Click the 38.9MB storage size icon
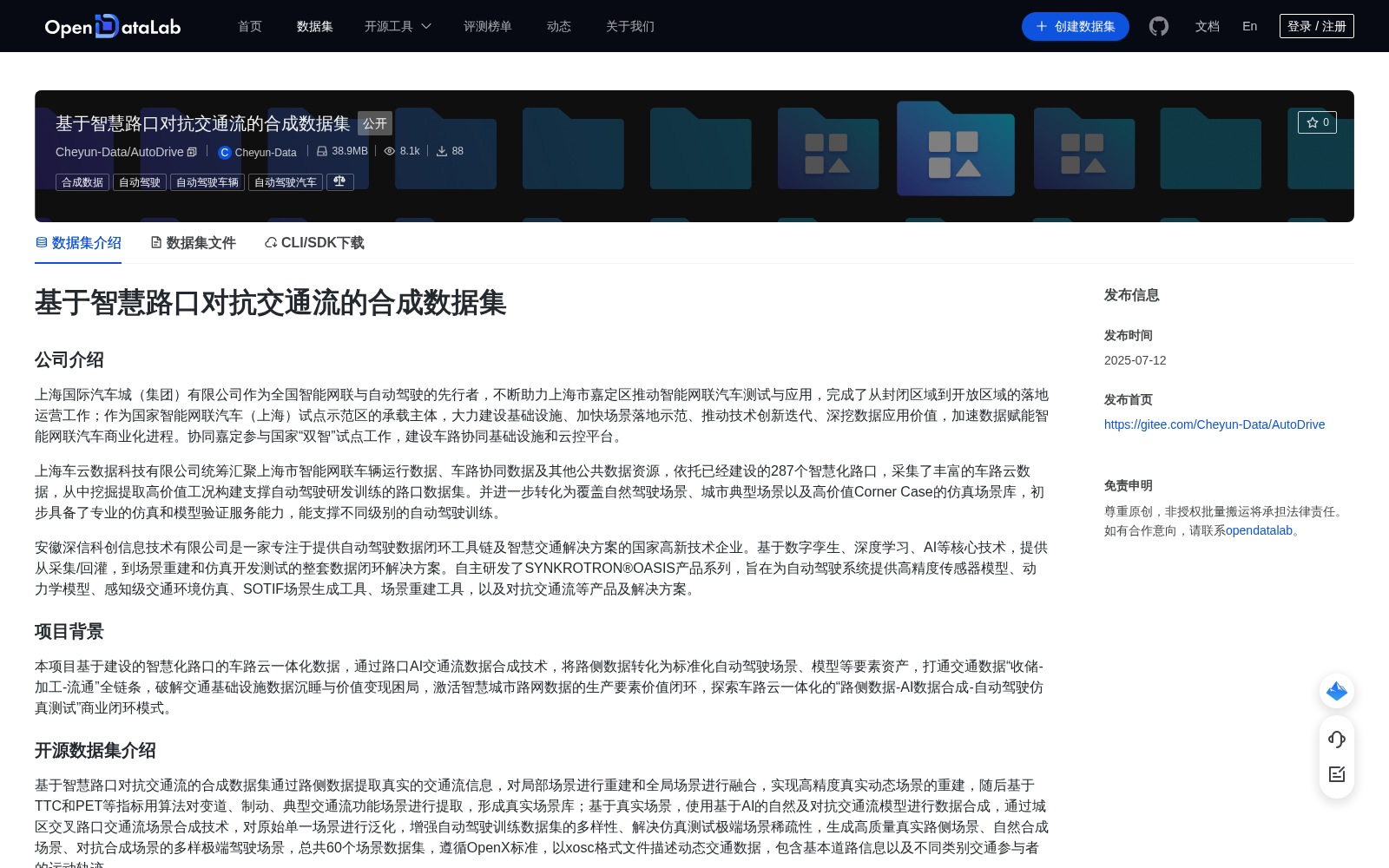 322,151
